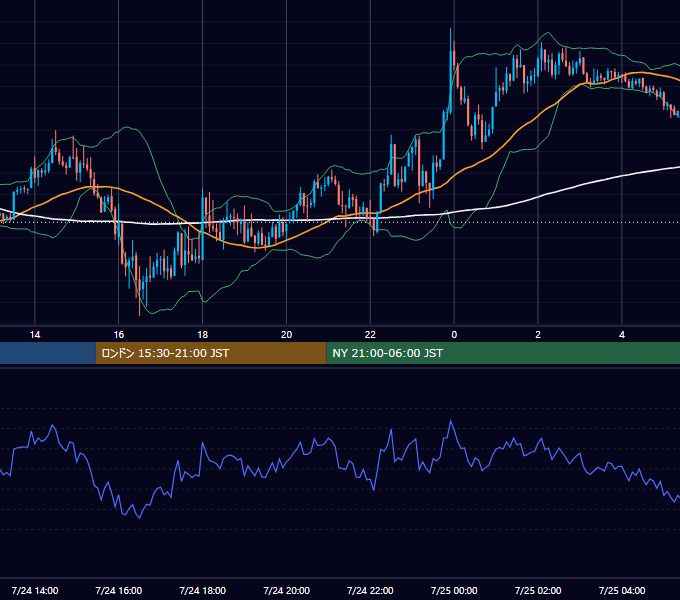Click the hour label 0 on price chart axis
This screenshot has height=600, width=680.
tap(454, 335)
